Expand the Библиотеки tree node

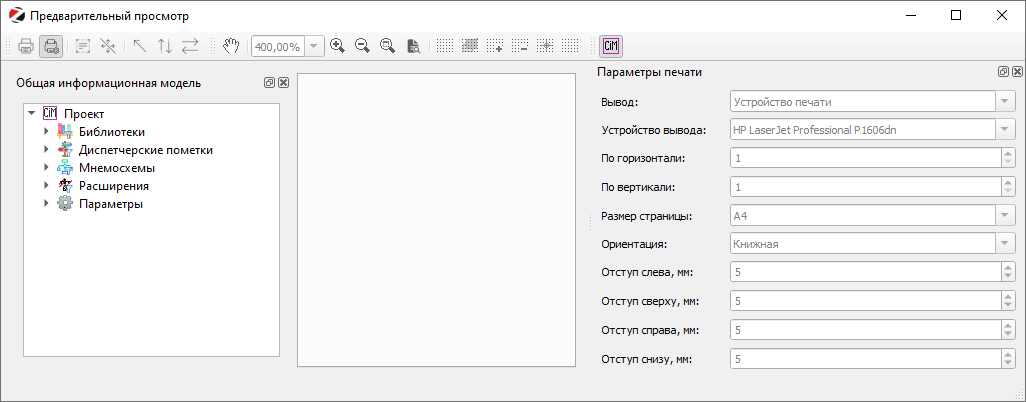coord(46,132)
